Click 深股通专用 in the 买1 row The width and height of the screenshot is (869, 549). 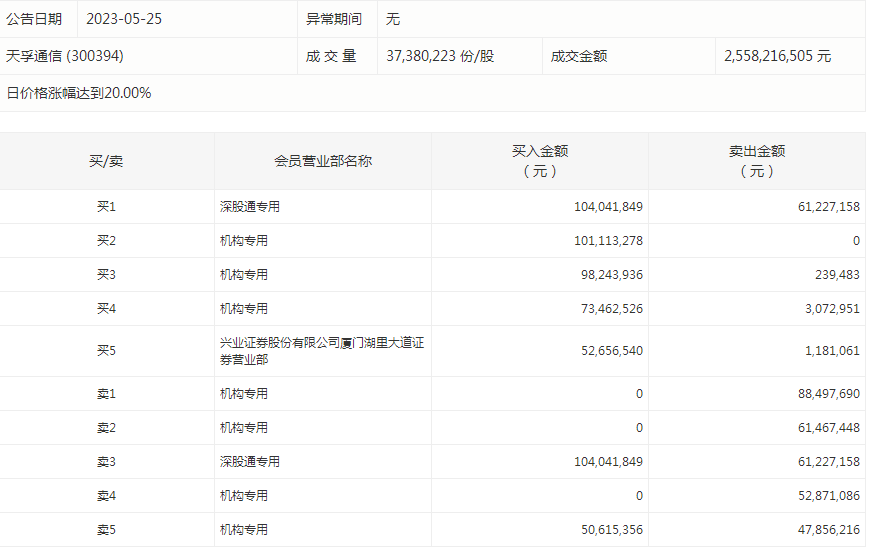250,207
